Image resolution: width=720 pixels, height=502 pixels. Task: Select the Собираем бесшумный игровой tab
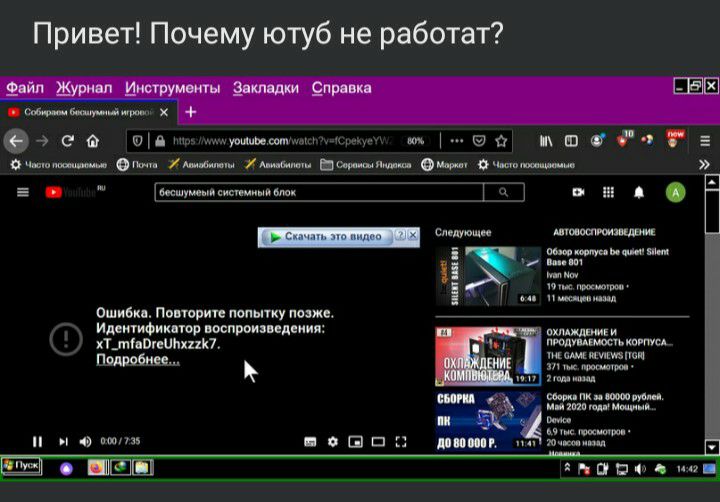point(87,112)
